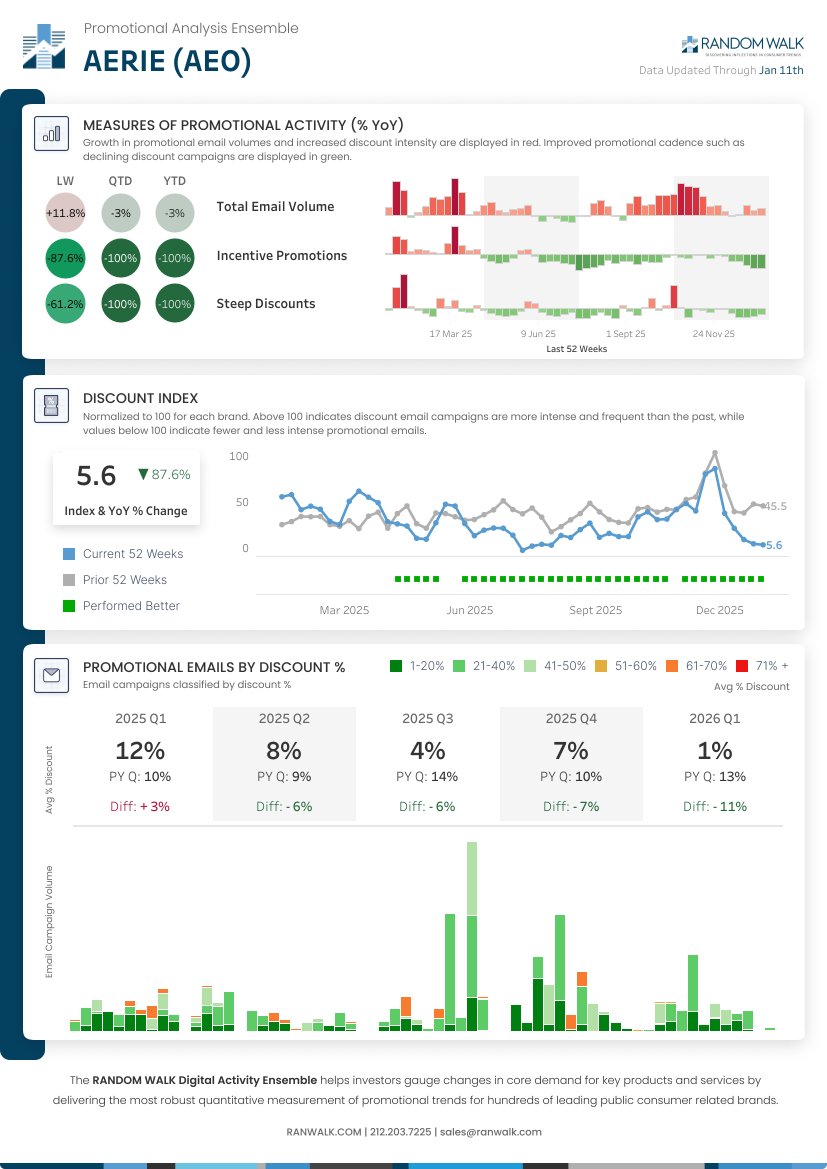Click the 61-70% orange legend swatch
Screen dimensions: 827x1169
(672, 666)
